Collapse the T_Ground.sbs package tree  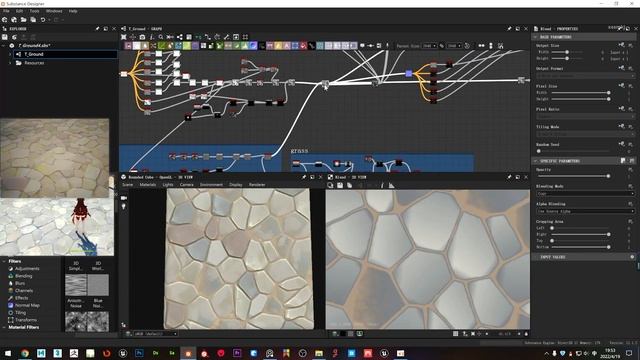4,46
